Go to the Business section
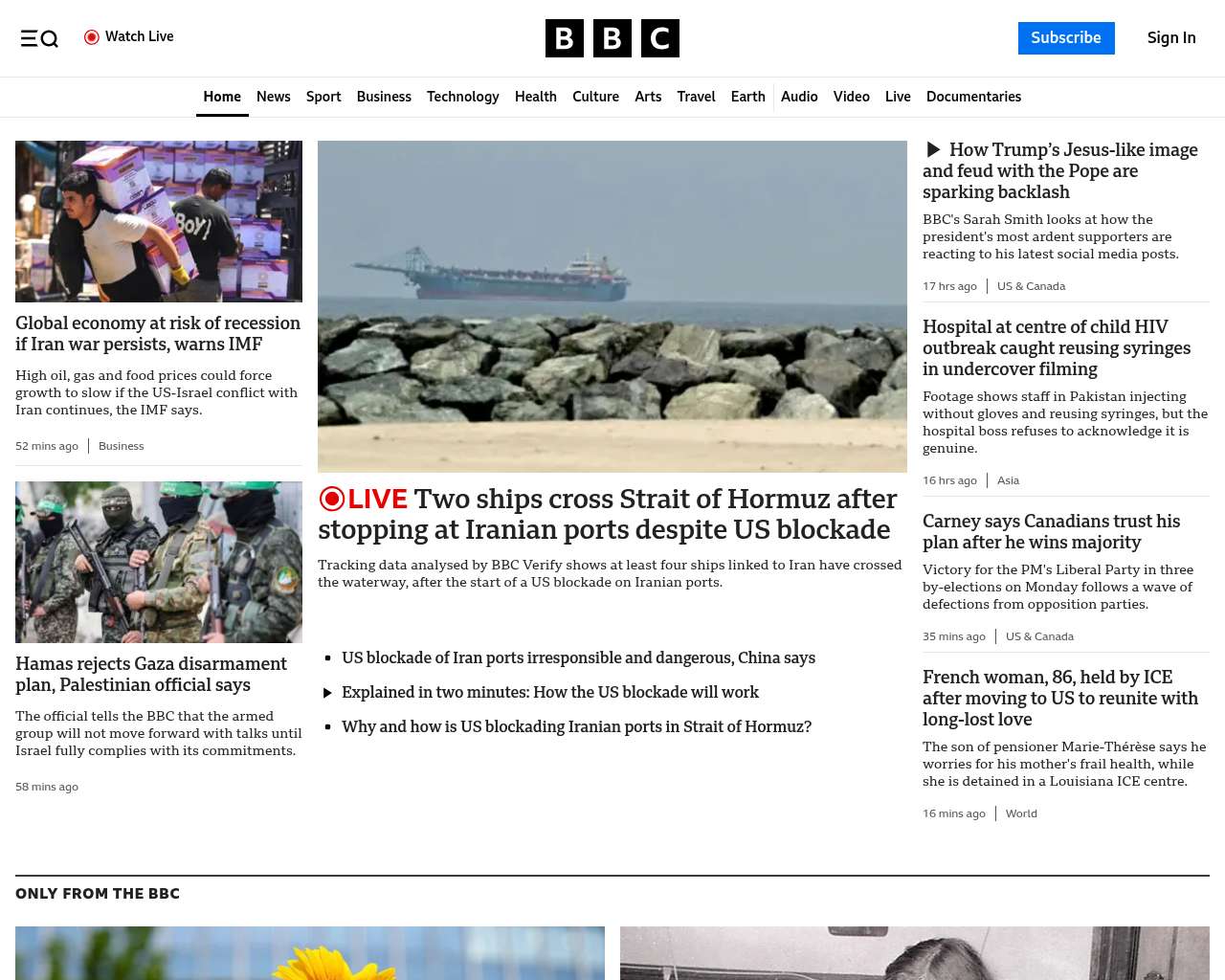1225x980 pixels. [x=384, y=97]
